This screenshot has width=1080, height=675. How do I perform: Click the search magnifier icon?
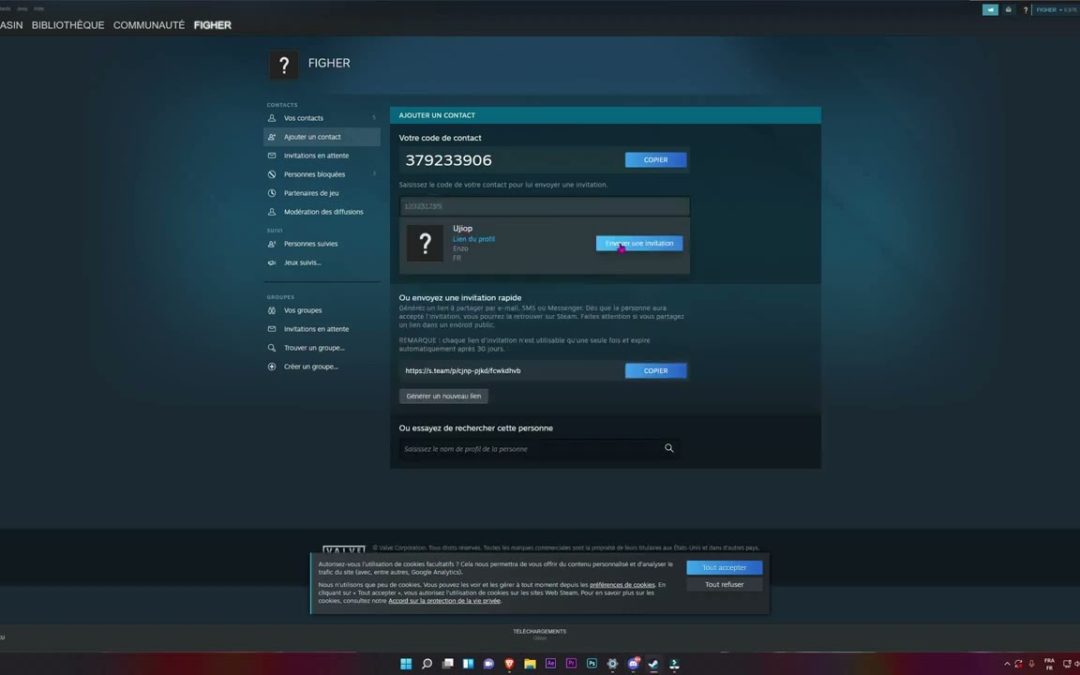[669, 448]
